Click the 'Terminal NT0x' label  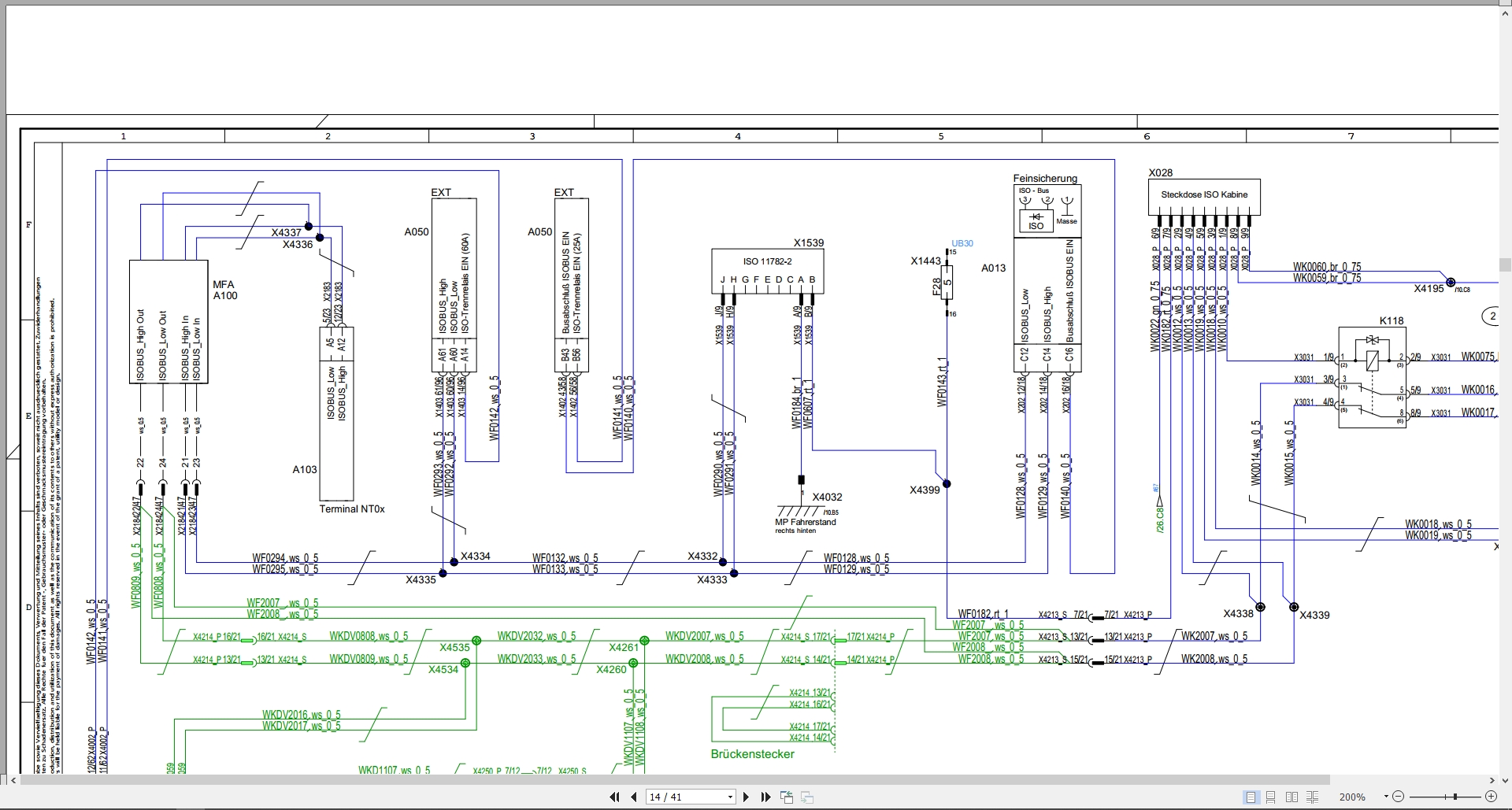click(x=352, y=509)
